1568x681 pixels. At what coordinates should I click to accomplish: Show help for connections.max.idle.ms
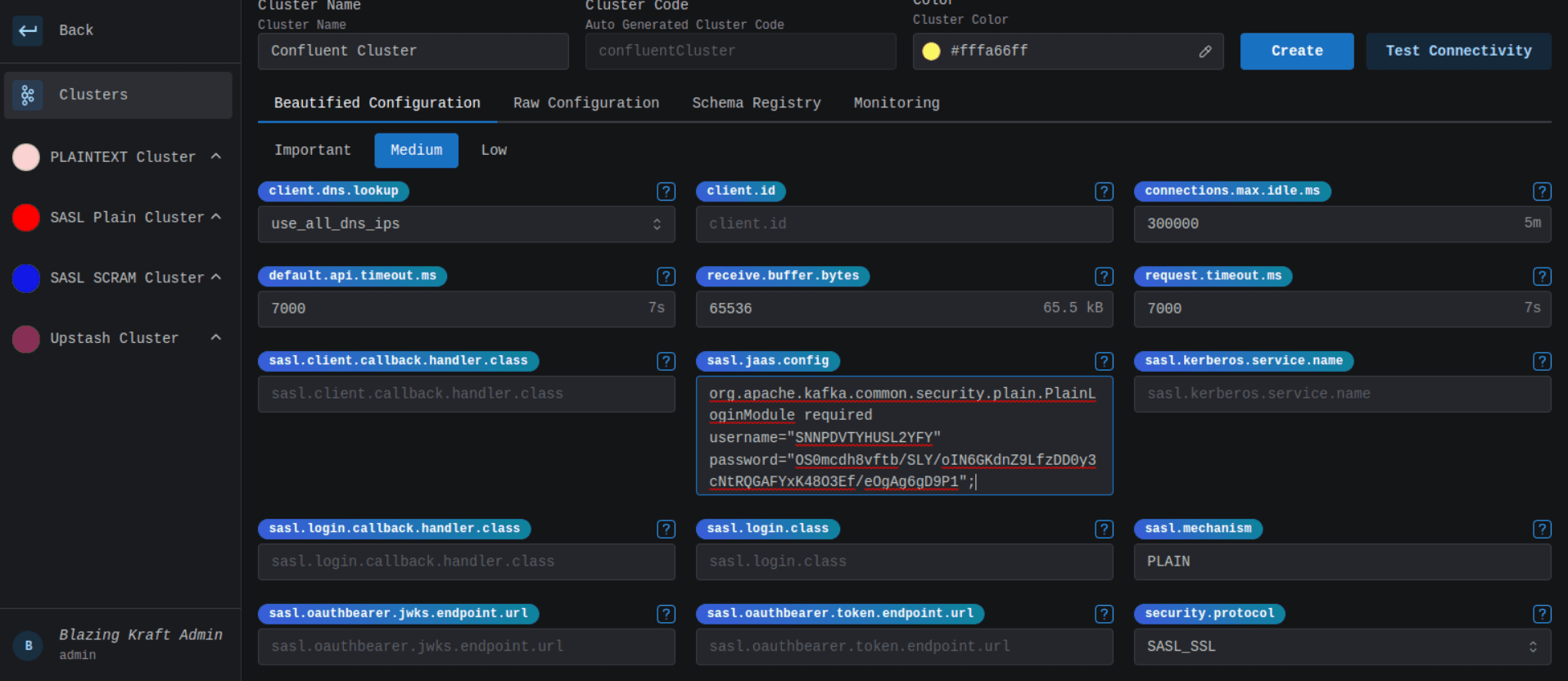coord(1542,192)
